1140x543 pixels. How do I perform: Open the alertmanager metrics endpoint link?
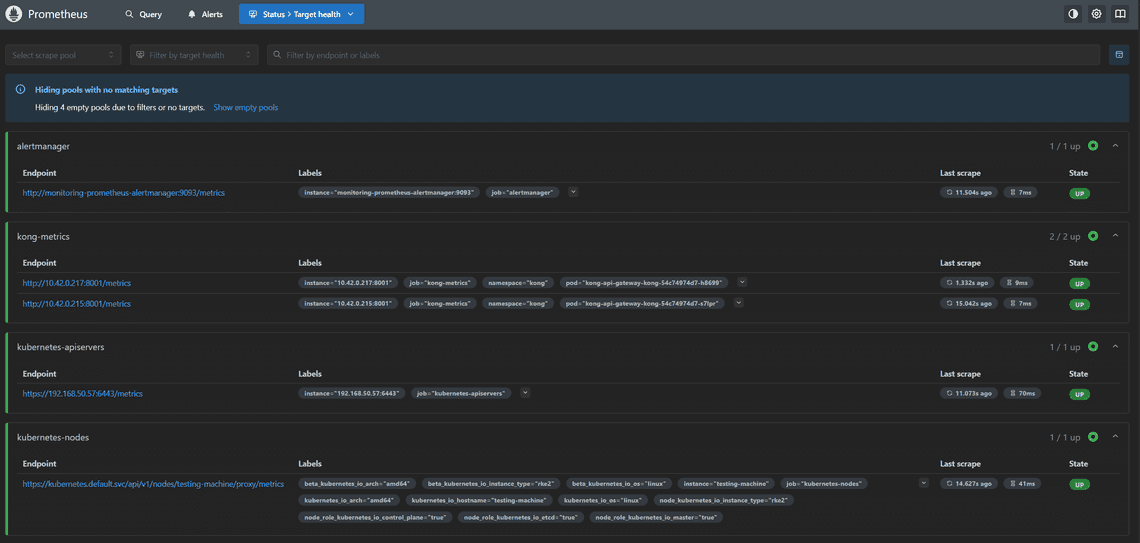click(x=124, y=193)
